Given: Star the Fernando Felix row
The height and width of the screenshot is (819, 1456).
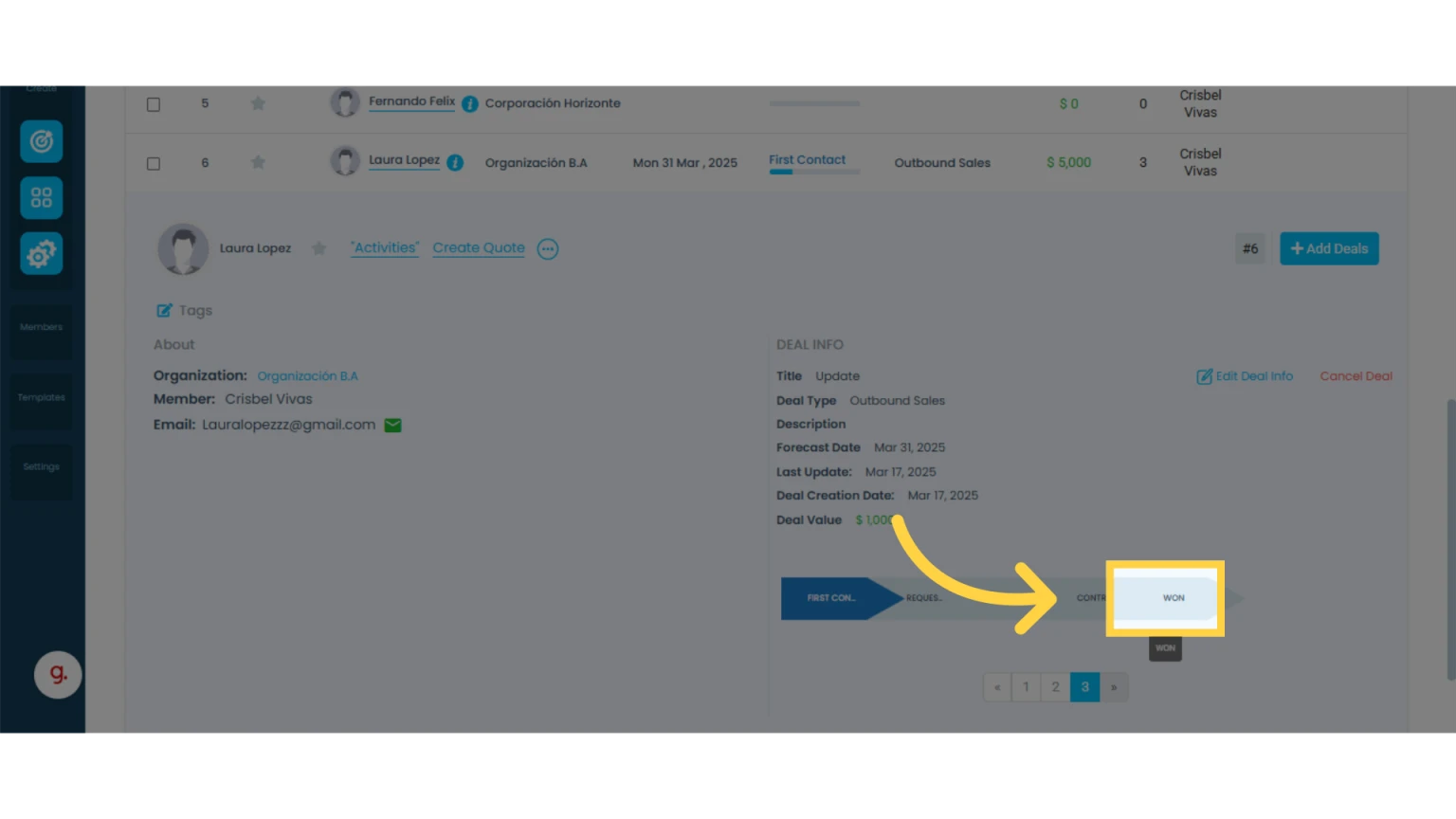Looking at the screenshot, I should [258, 103].
